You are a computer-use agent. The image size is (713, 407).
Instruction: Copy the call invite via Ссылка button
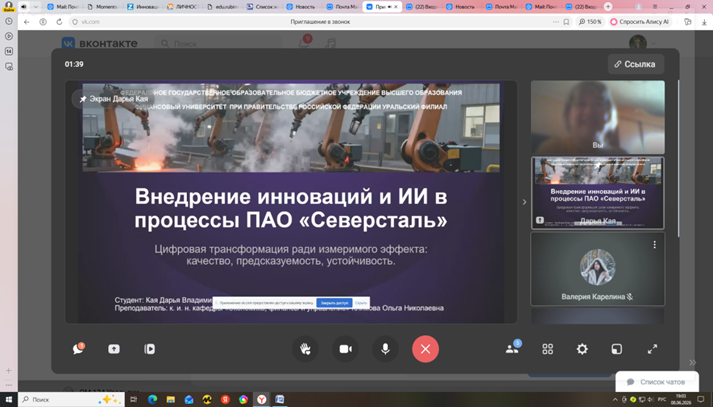pyautogui.click(x=636, y=64)
